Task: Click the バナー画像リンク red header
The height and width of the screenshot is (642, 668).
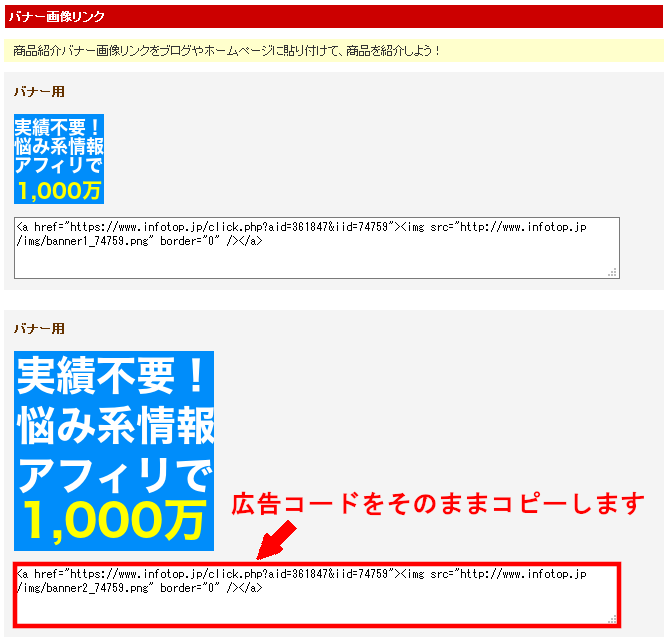Action: [334, 17]
